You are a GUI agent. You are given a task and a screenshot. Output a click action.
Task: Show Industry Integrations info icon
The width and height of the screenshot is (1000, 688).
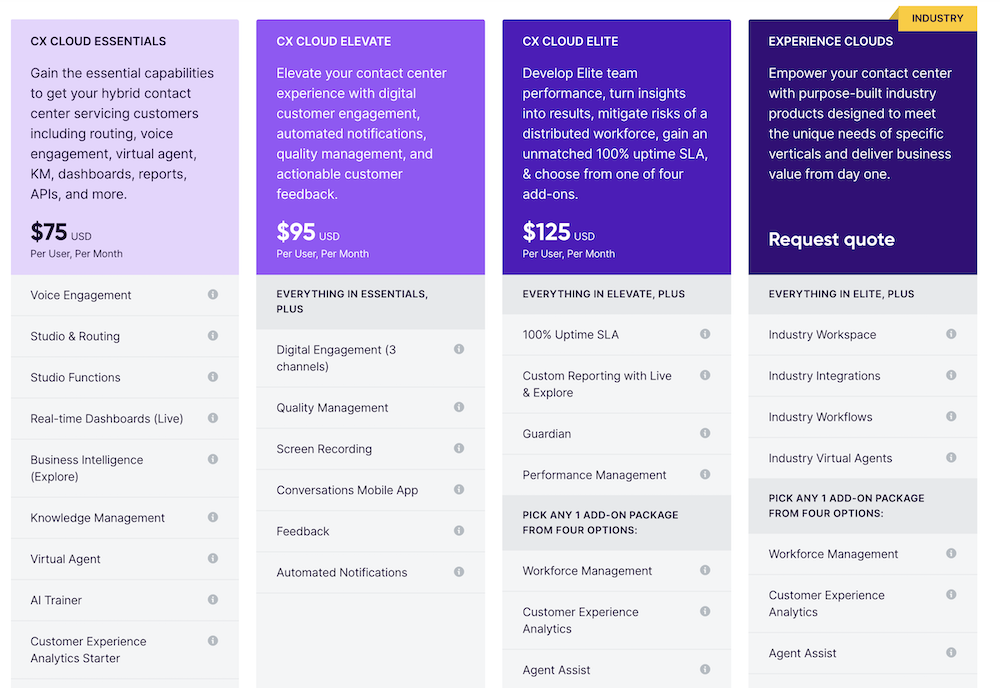click(952, 375)
